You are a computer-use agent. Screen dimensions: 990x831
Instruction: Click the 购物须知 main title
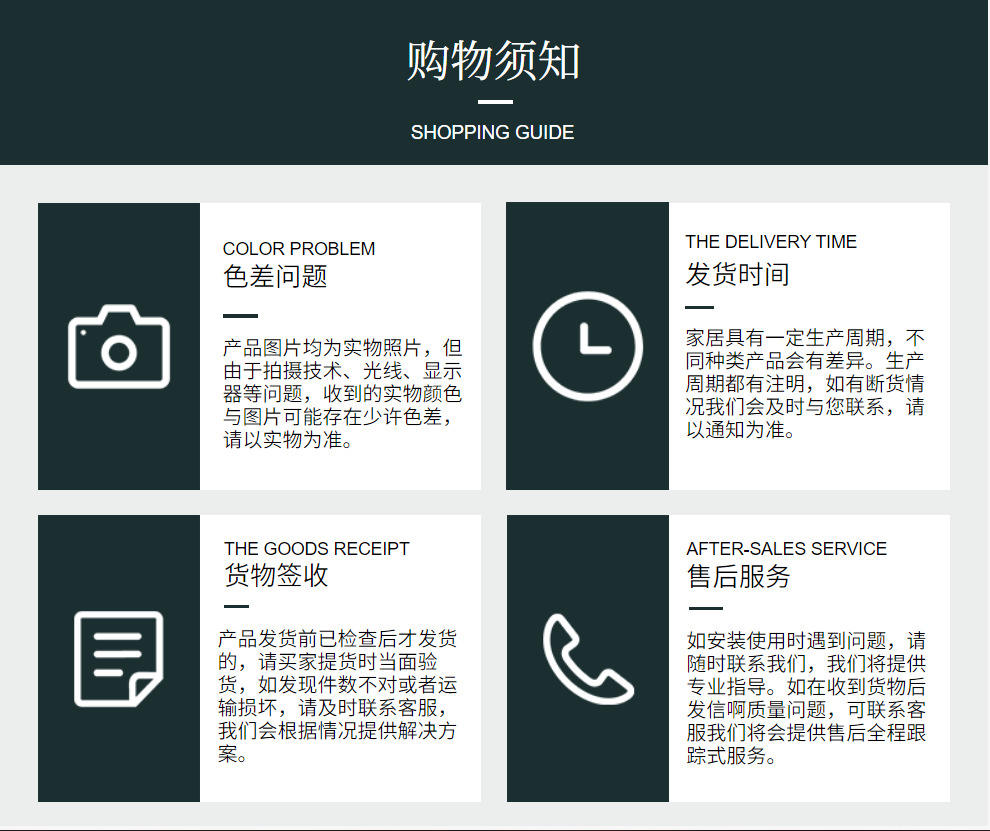[493, 60]
